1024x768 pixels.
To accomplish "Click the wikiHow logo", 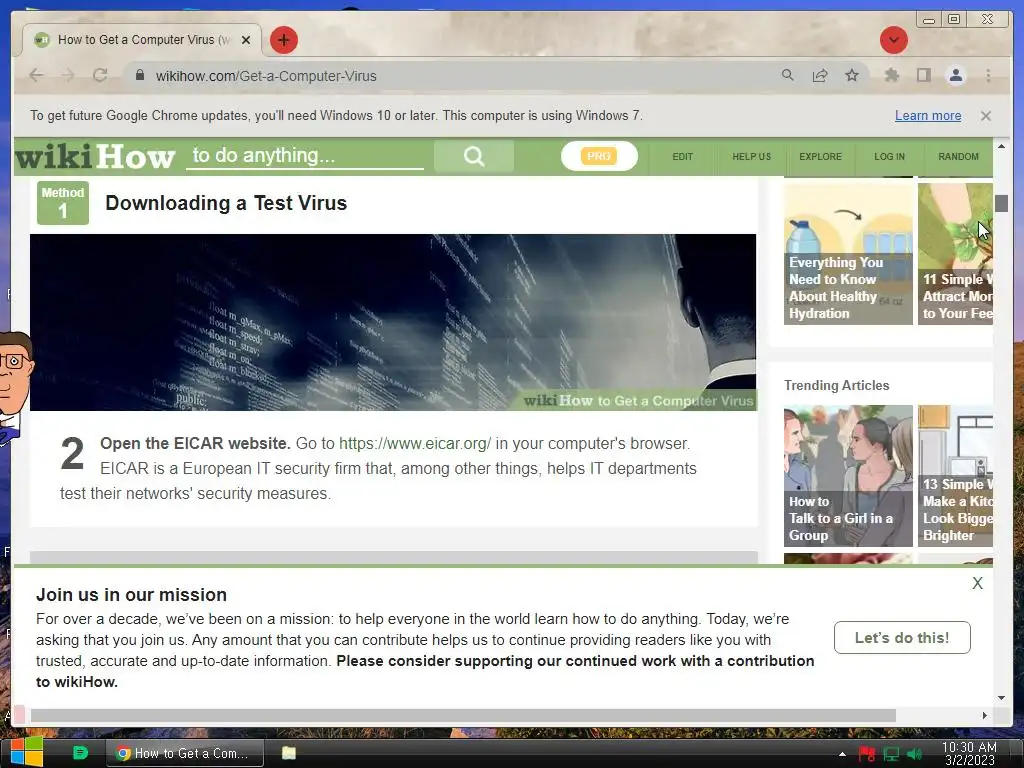I will click(x=95, y=157).
